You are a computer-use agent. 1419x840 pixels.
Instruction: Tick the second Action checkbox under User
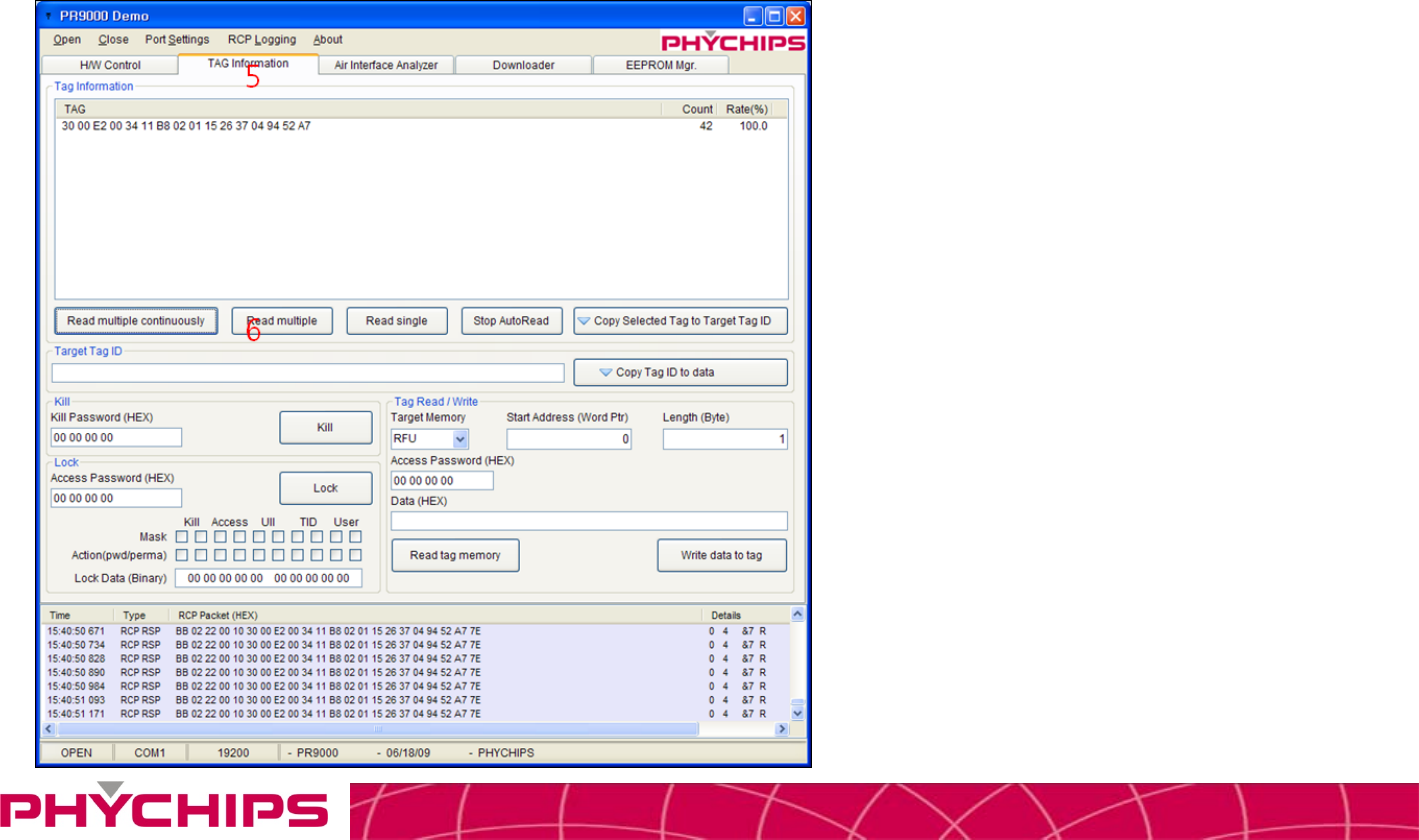356,555
